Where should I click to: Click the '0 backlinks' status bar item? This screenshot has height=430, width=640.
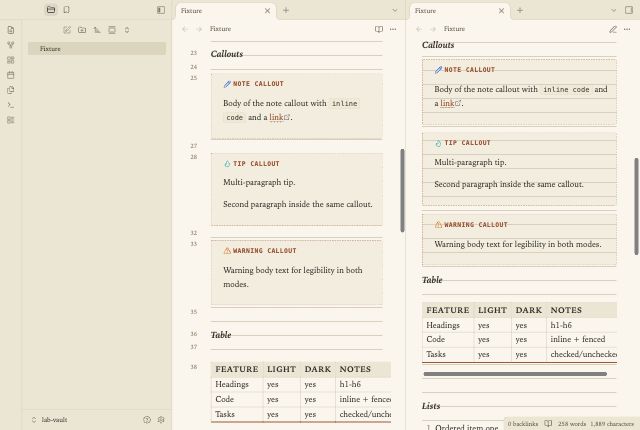523,424
